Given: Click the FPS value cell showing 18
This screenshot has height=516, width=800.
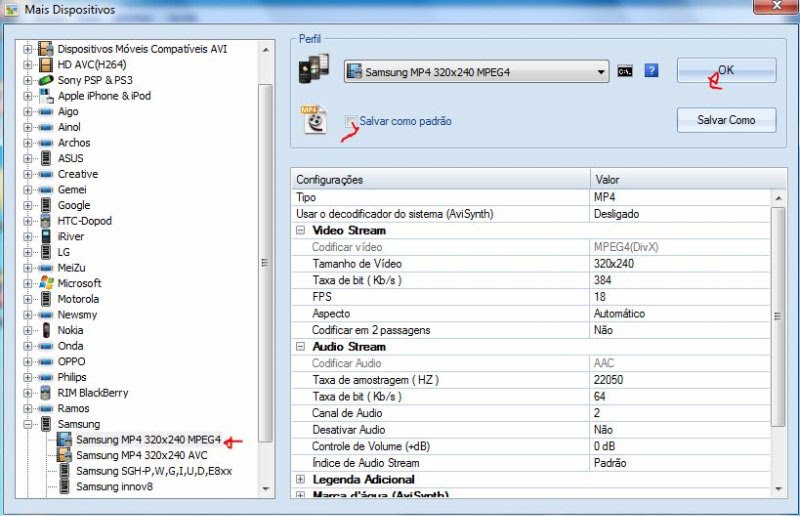Looking at the screenshot, I should (682, 297).
